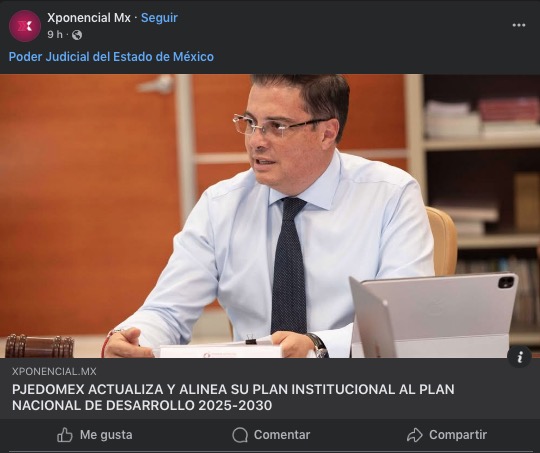Click the share arrow icon

click(415, 435)
